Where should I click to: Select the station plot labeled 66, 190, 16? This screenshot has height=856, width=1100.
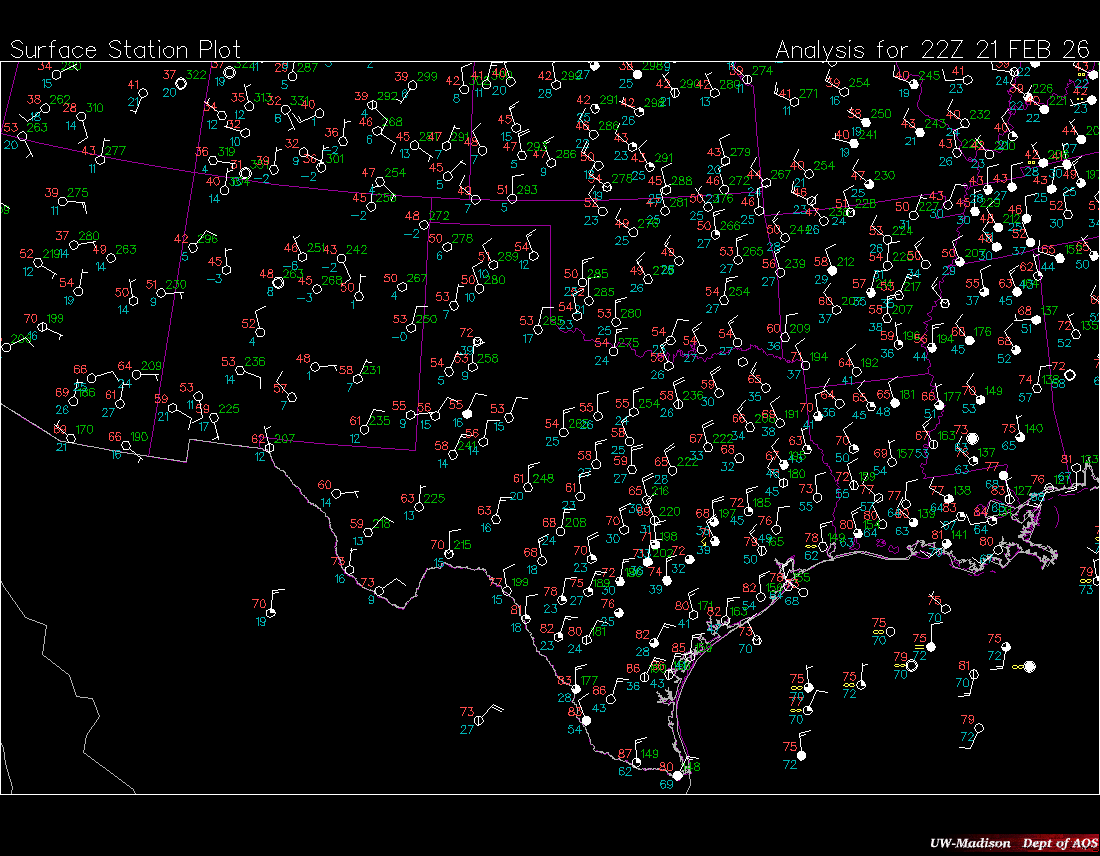pos(127,445)
